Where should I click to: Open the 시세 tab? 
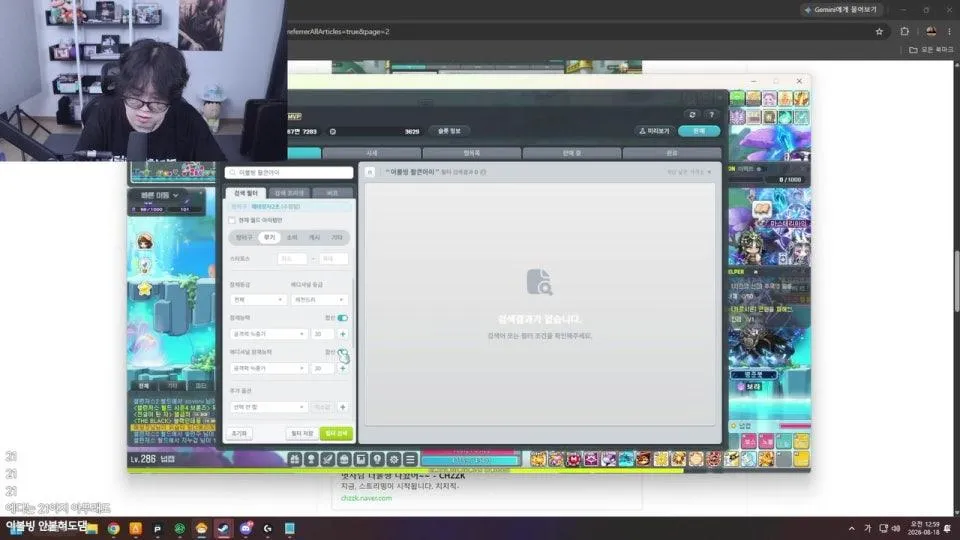coord(372,153)
